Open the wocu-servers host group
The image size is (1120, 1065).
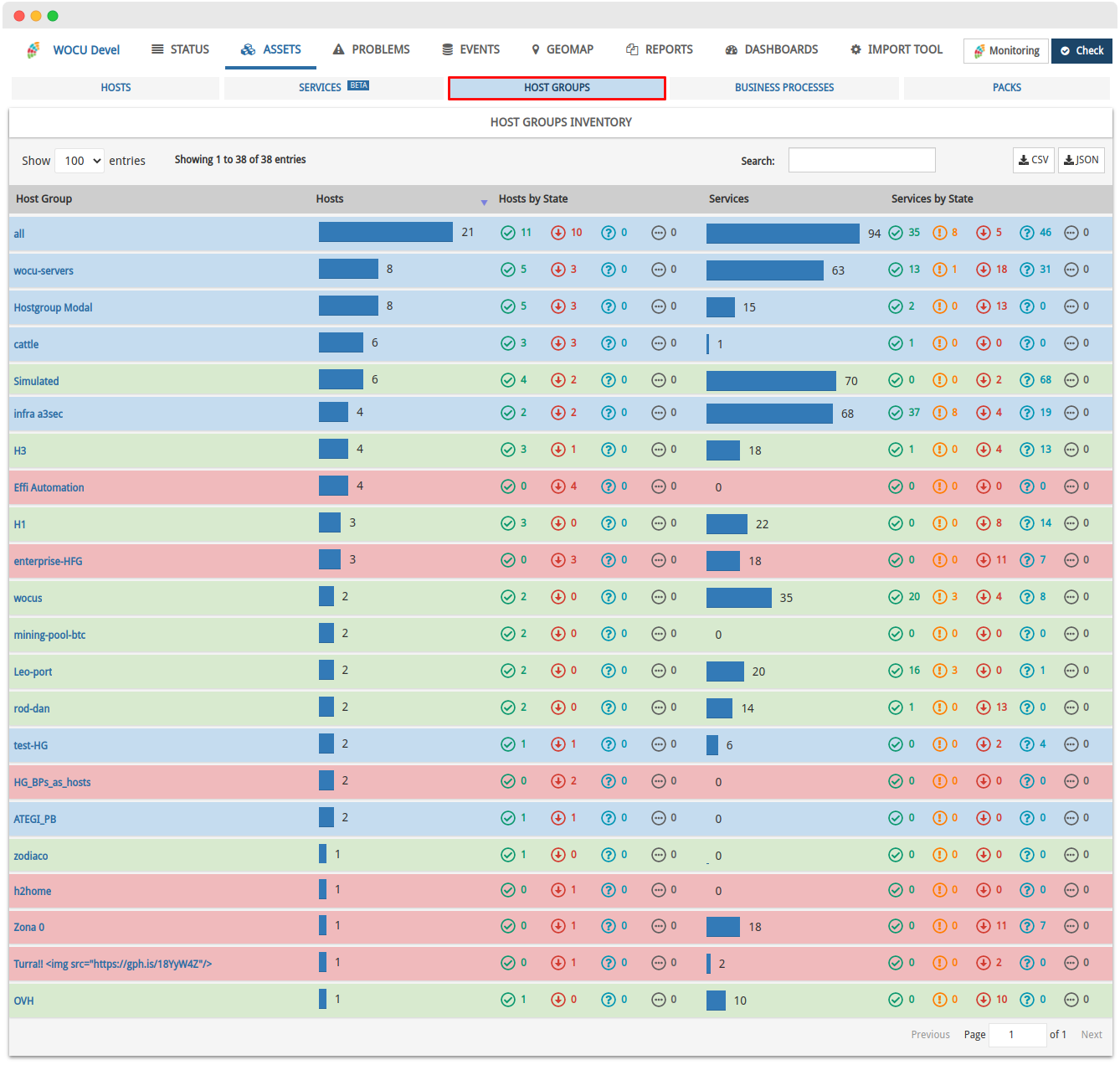click(44, 270)
